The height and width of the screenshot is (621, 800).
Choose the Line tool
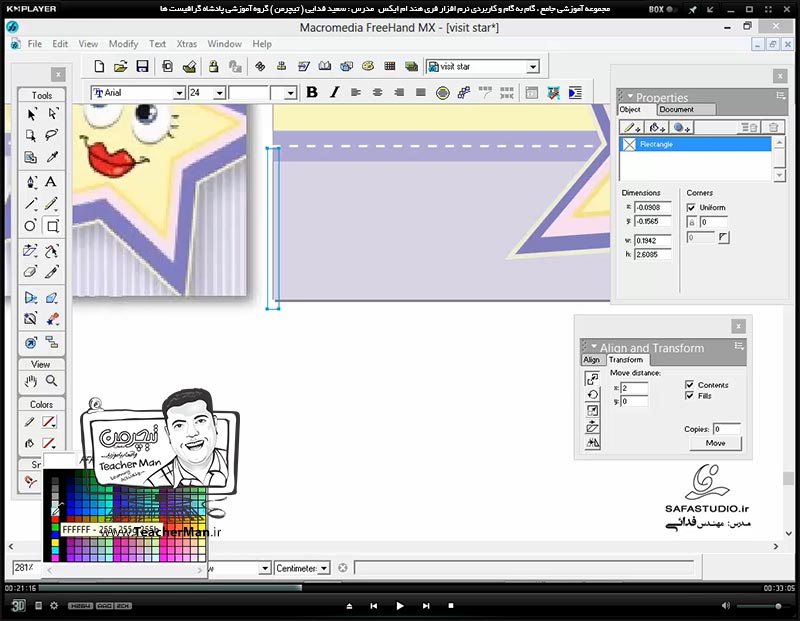[x=31, y=204]
